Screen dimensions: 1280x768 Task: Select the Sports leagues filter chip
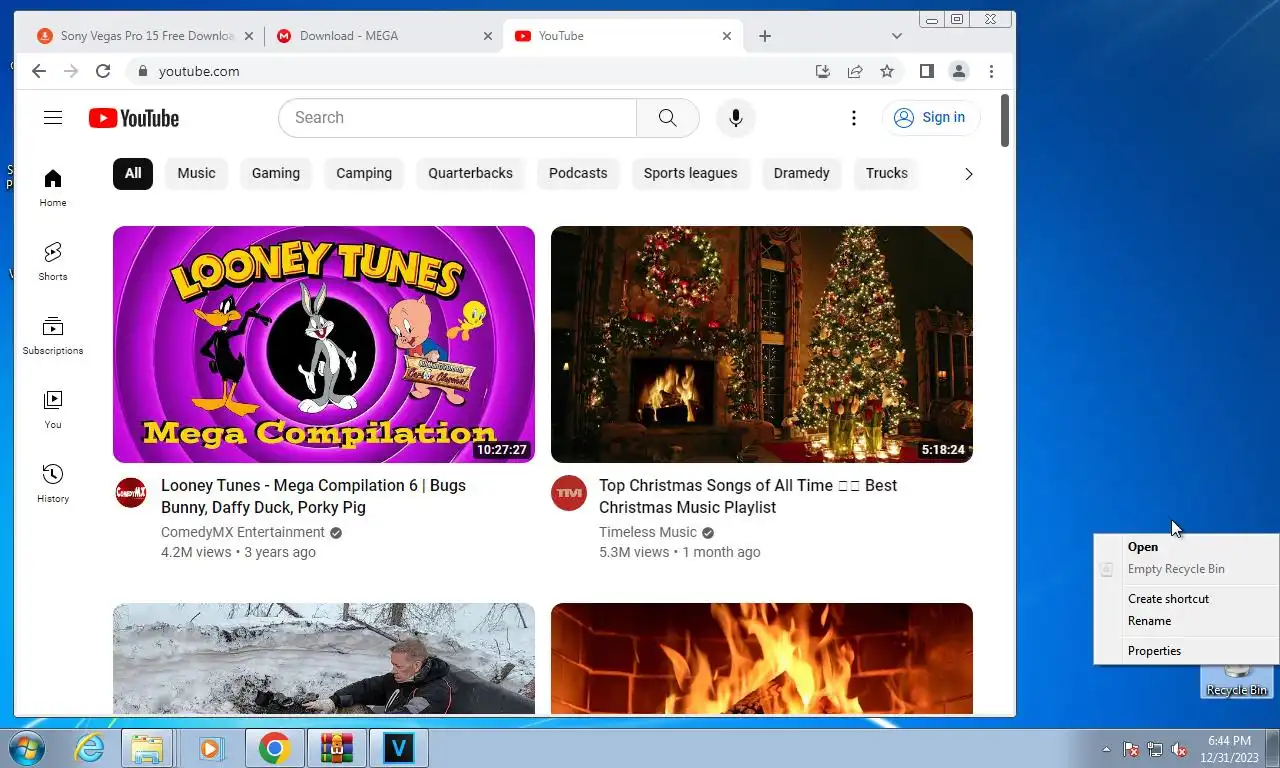pos(690,173)
